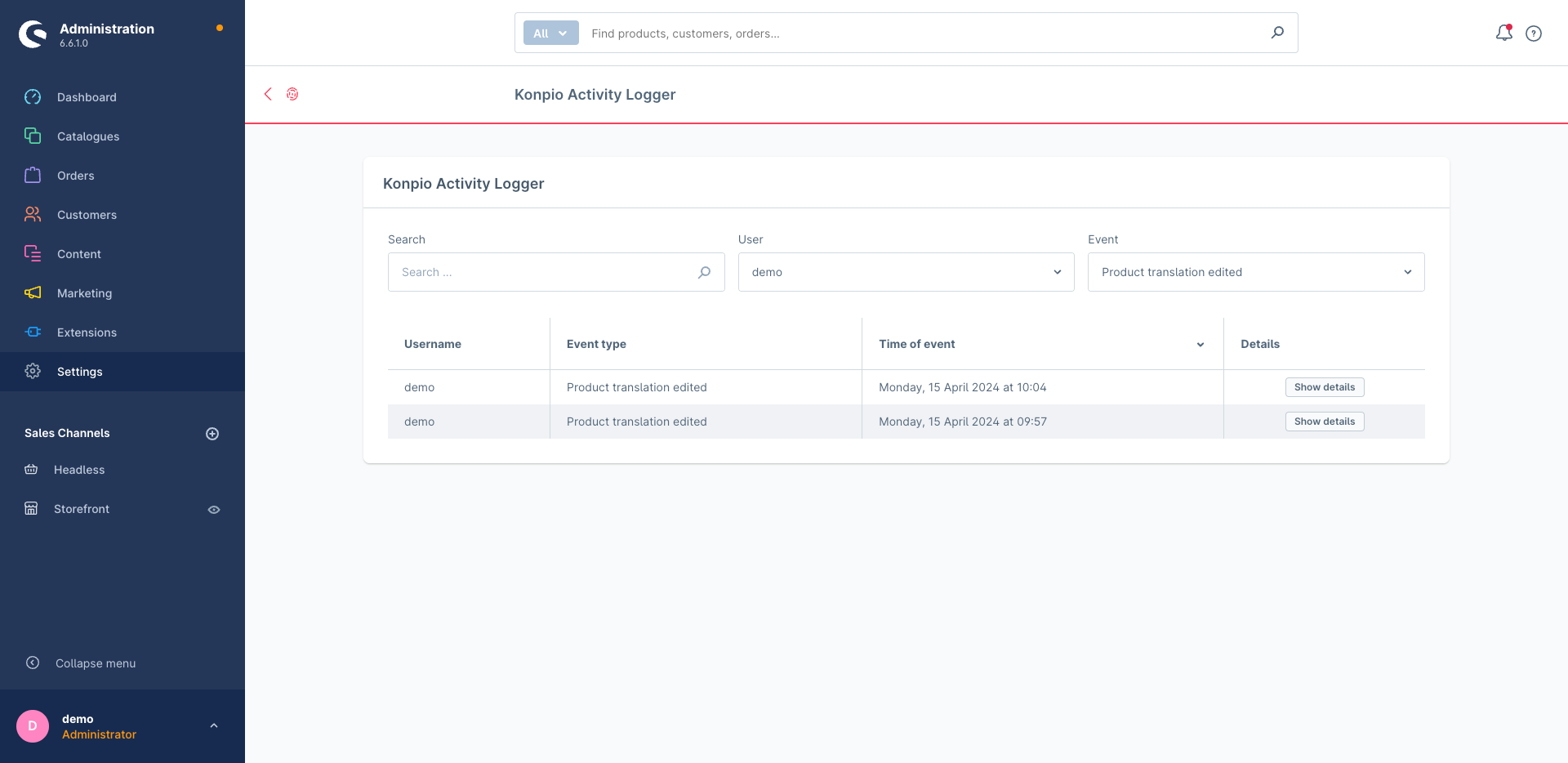Show details for 09:57 event
Viewport: 1568px width, 763px height.
1324,422
